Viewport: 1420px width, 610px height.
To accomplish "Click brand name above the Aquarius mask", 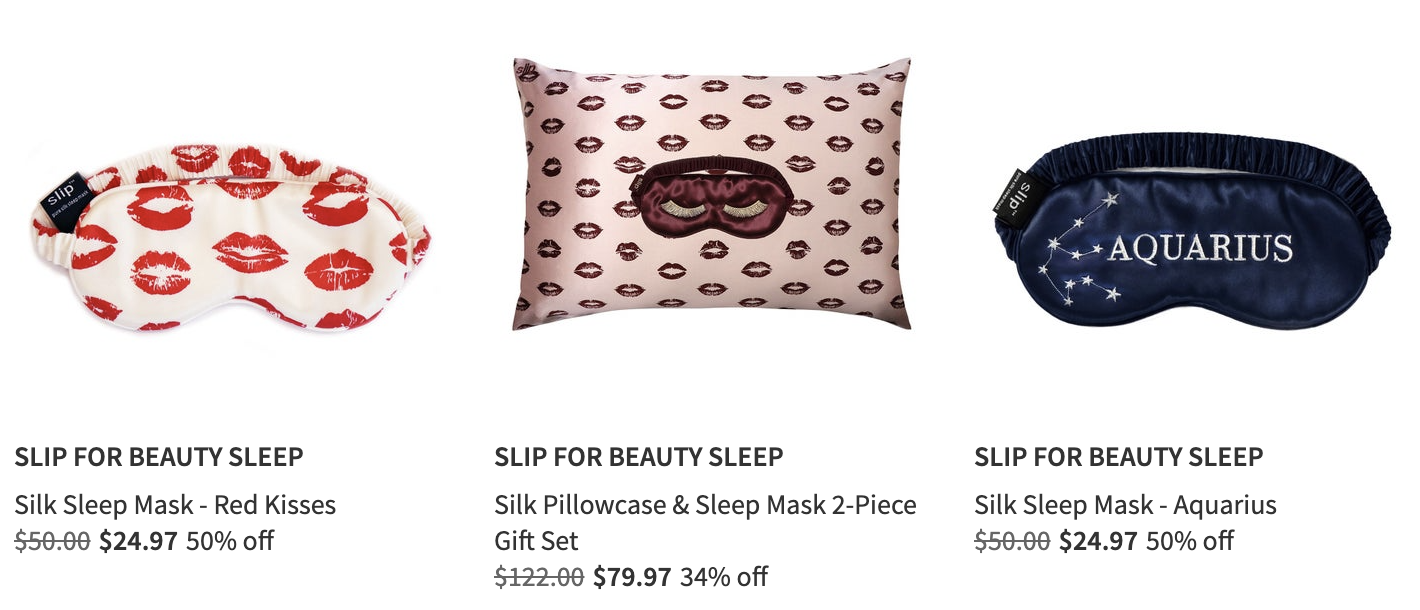I will [x=1119, y=457].
